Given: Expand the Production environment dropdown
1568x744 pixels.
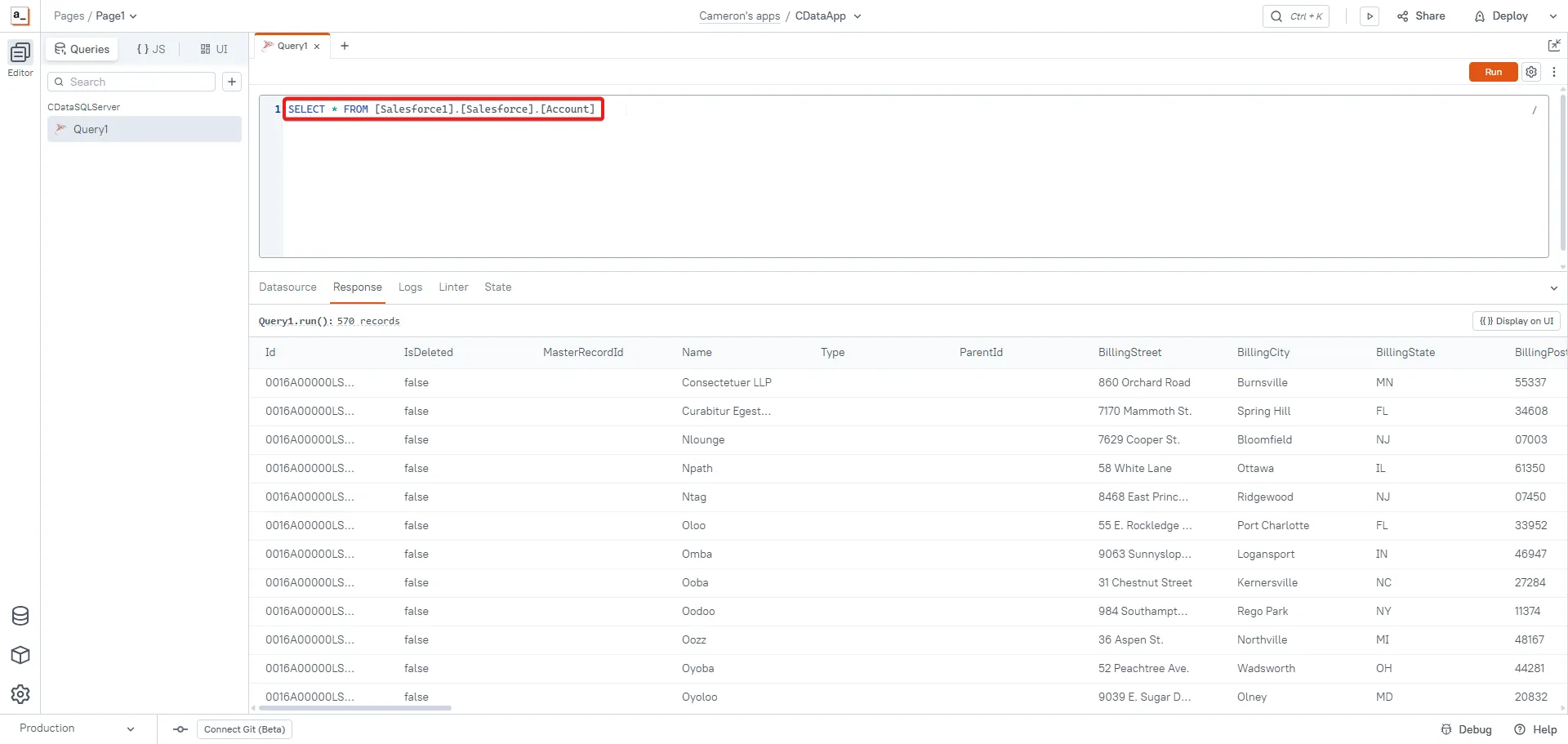Looking at the screenshot, I should click(x=130, y=729).
